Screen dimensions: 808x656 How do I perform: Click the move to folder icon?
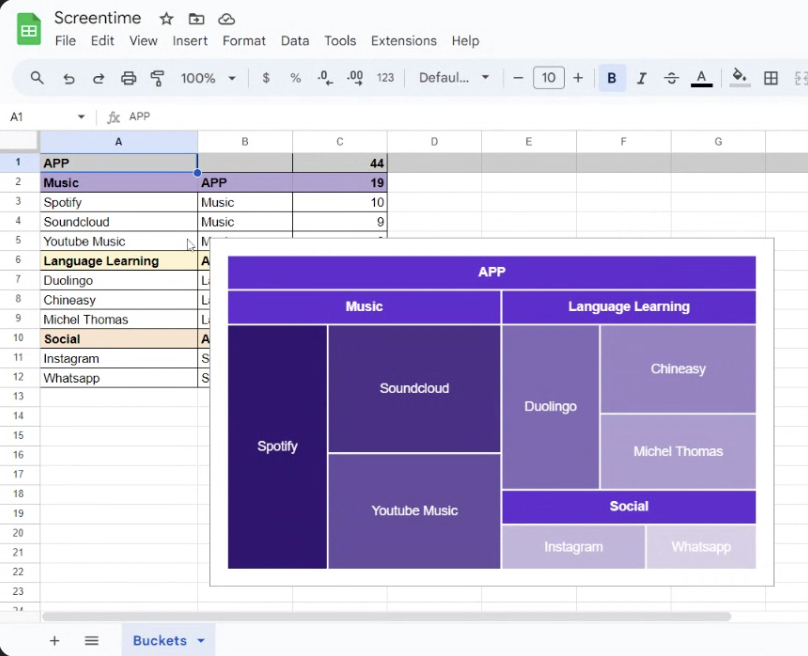click(x=196, y=19)
